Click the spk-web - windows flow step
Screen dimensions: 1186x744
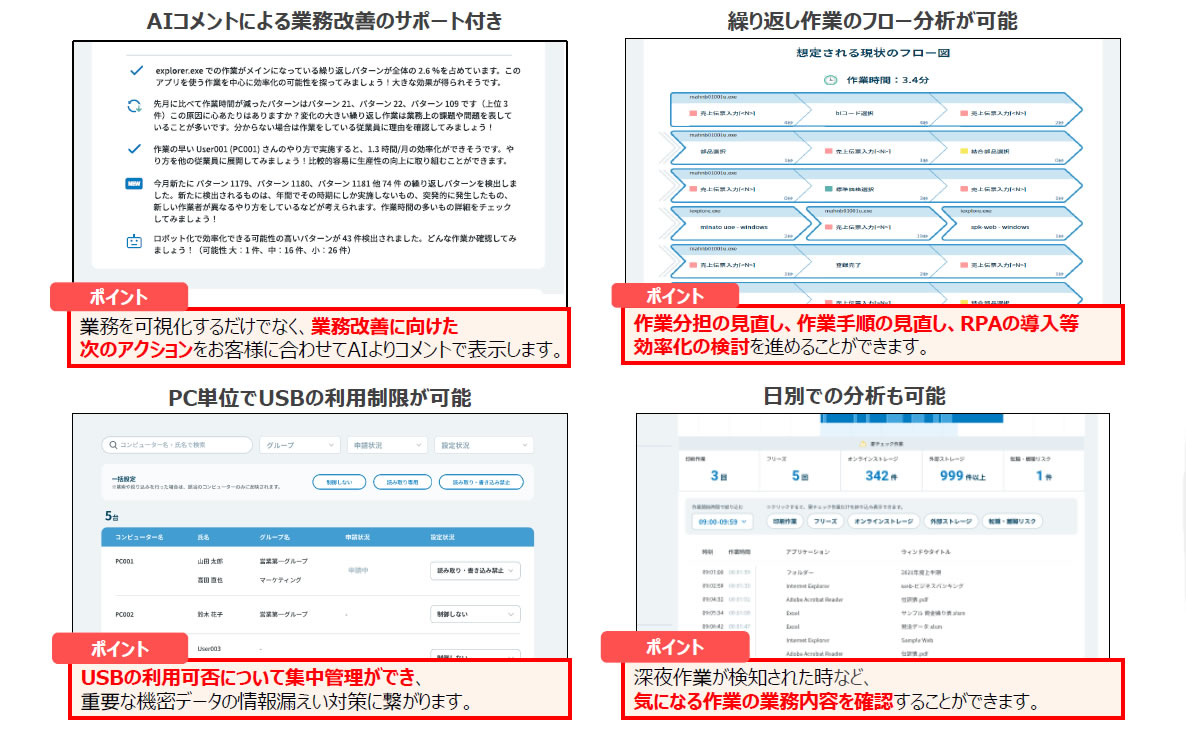point(1000,227)
